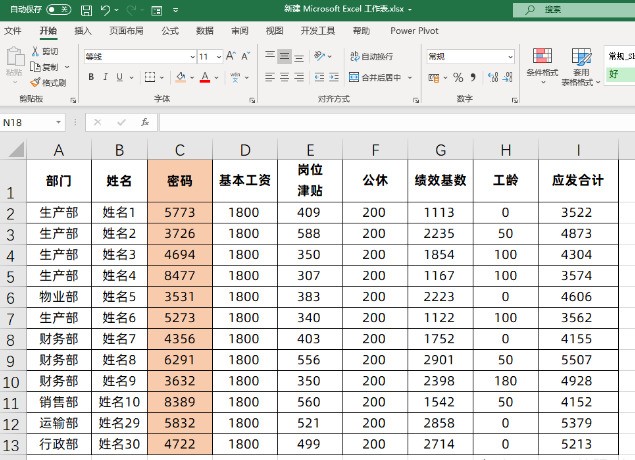Open the Font group dialog launcher
Viewport: 635px width, 460px height.
252,100
